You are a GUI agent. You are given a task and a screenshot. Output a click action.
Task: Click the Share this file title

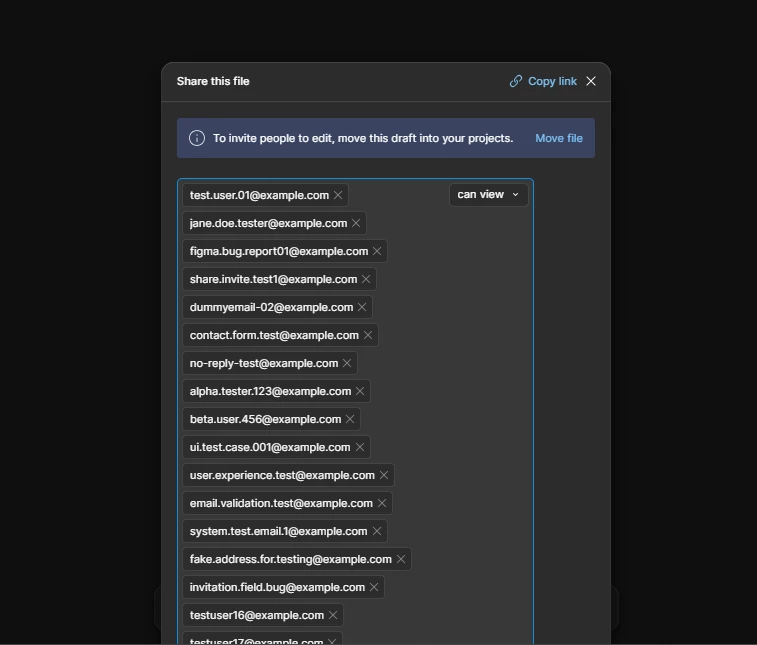[213, 81]
